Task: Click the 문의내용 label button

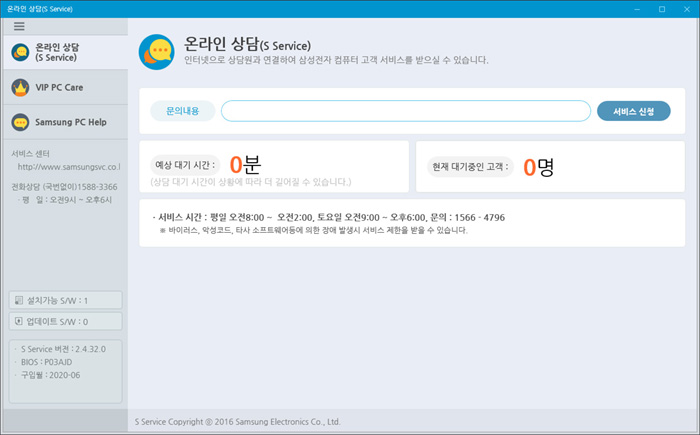Action: [183, 111]
